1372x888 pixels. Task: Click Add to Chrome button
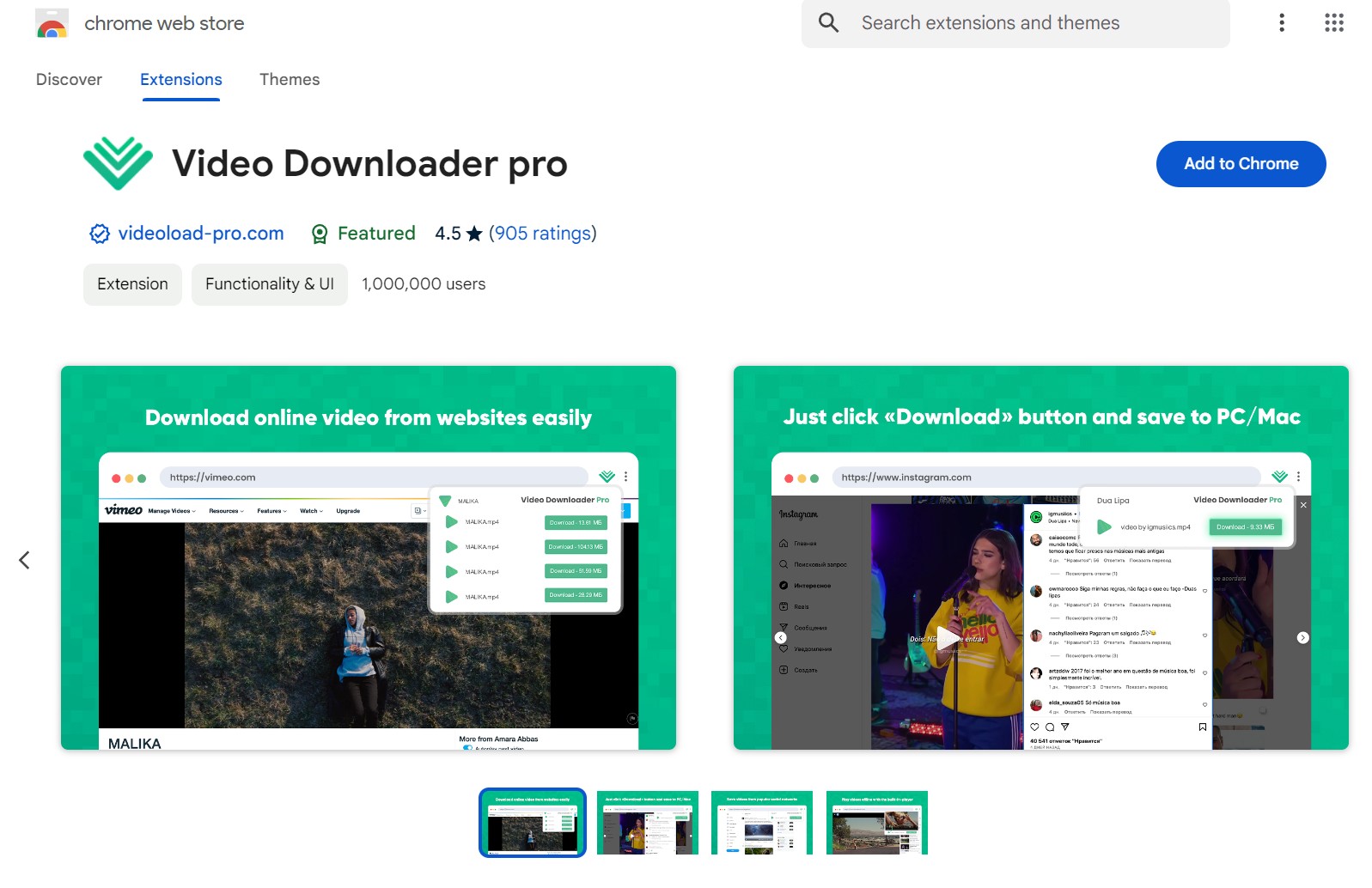pyautogui.click(x=1241, y=164)
